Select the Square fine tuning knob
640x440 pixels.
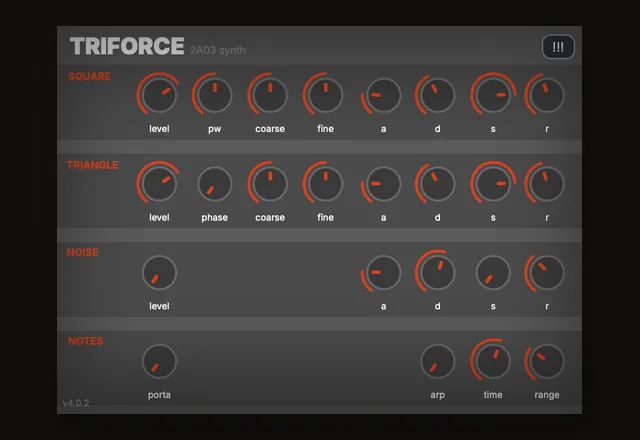[x=325, y=95]
